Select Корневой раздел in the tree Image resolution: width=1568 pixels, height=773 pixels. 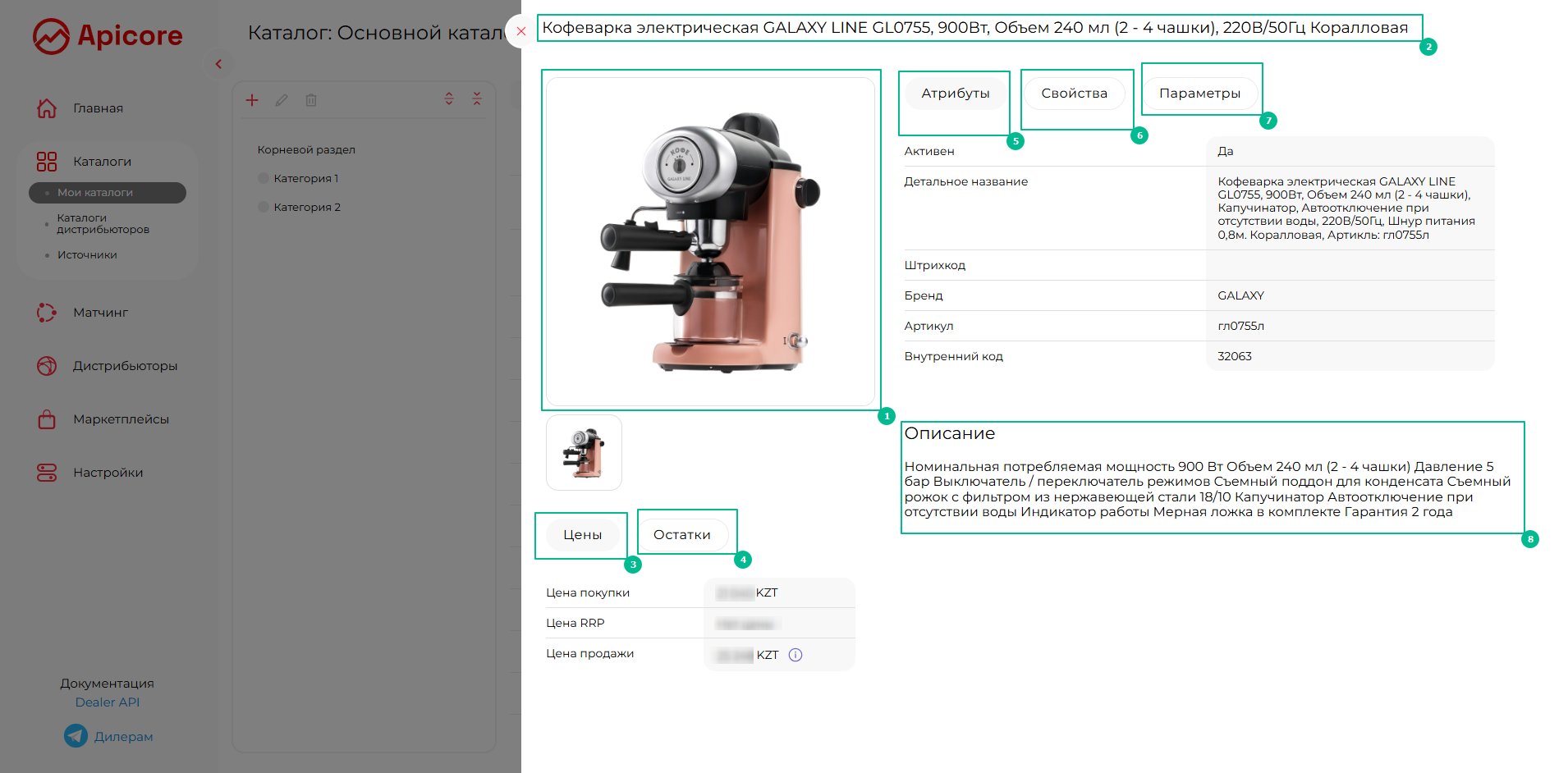pyautogui.click(x=306, y=150)
